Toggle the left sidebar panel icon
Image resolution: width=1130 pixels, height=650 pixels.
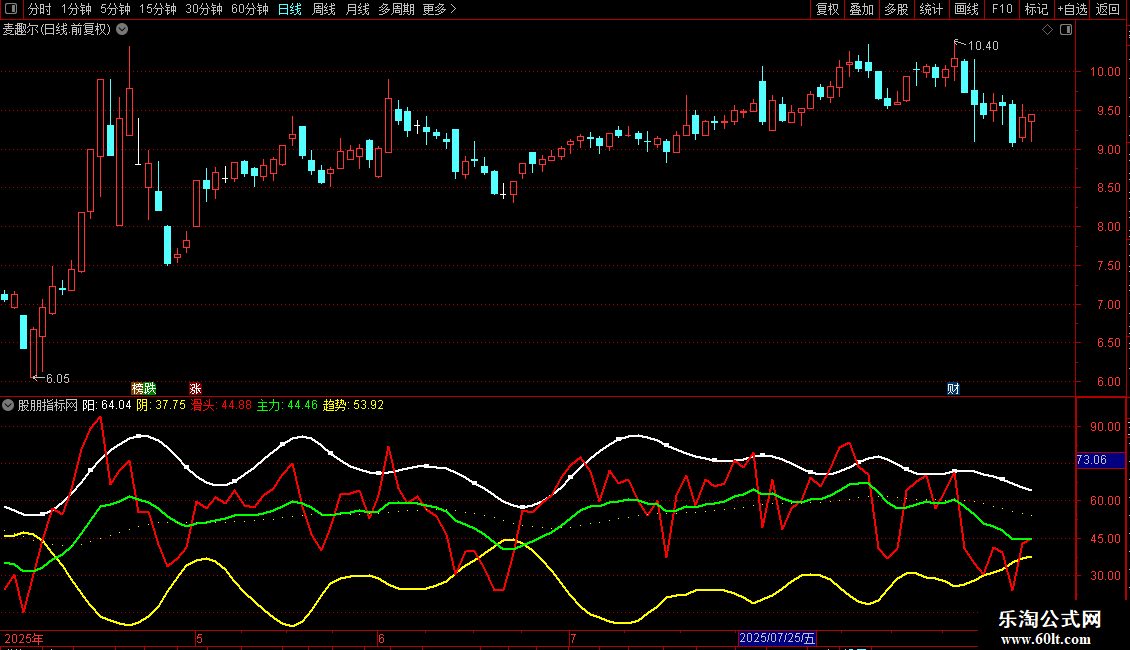[11, 9]
